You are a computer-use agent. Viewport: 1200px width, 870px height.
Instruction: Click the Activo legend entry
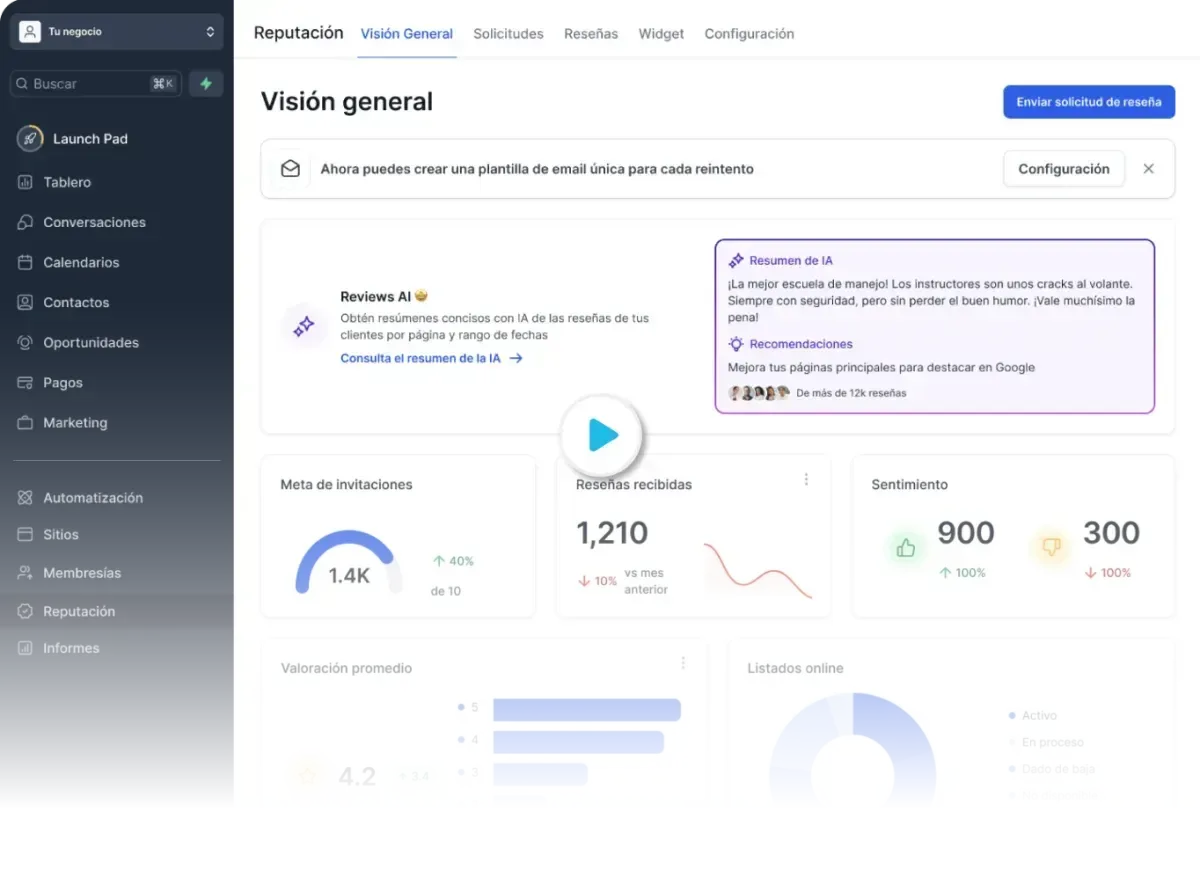[1033, 716]
